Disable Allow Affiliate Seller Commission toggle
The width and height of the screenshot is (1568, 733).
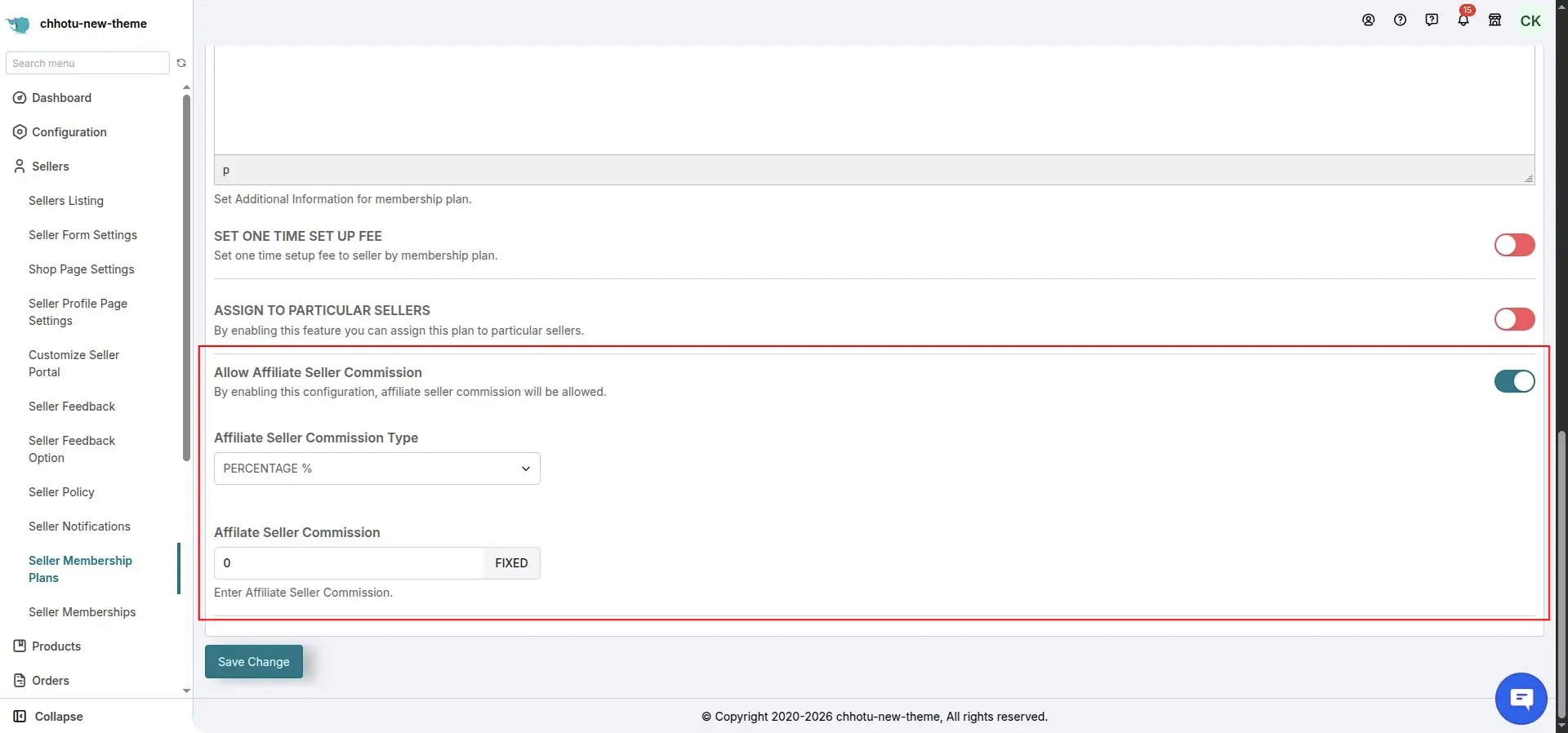(x=1514, y=381)
